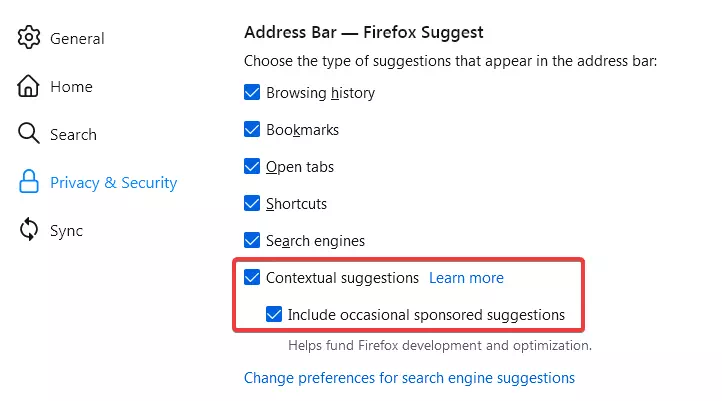Image resolution: width=722 pixels, height=401 pixels.
Task: Turn off the Shortcuts checkbox
Action: click(x=252, y=203)
